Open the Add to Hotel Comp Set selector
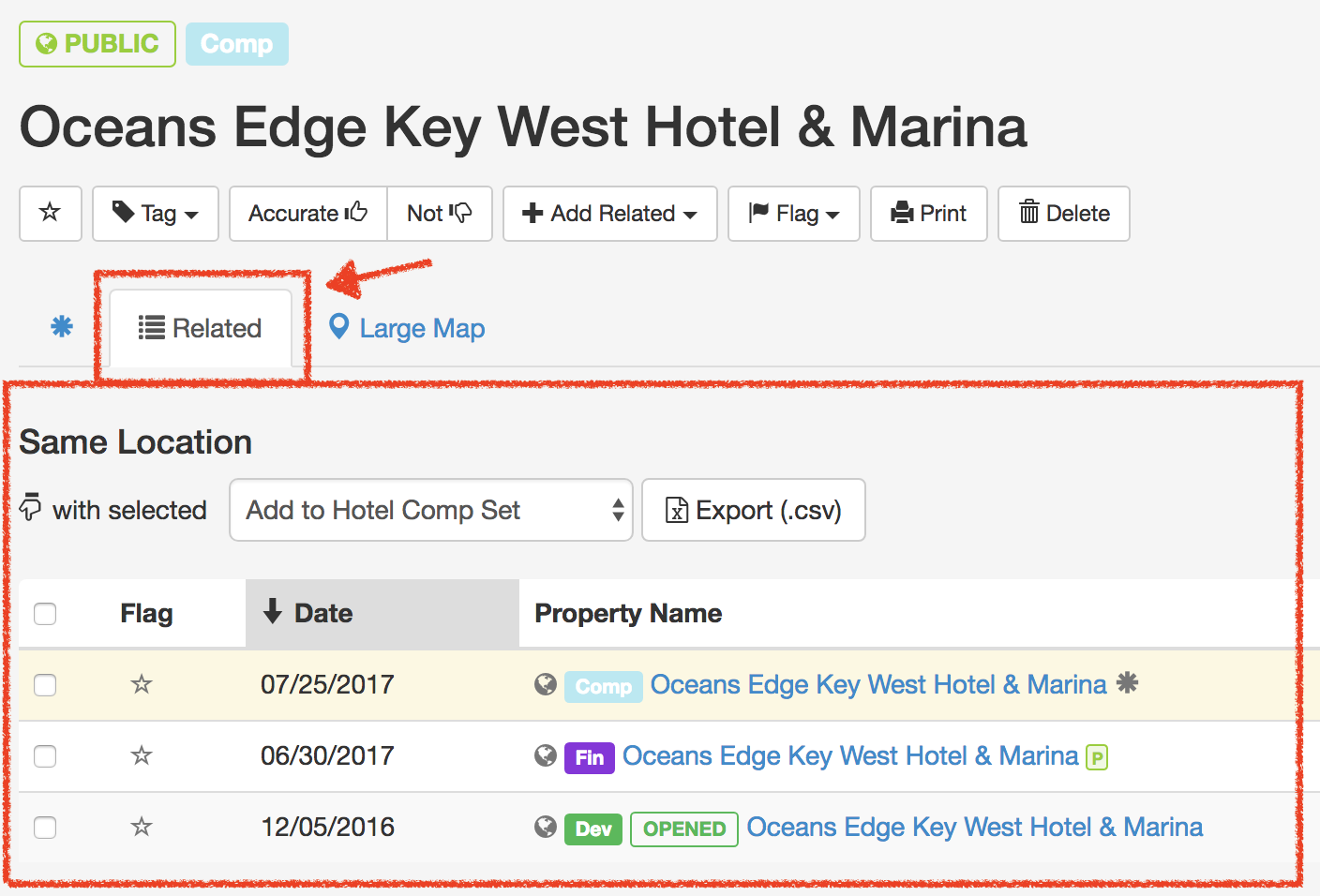This screenshot has height=896, width=1320. pyautogui.click(x=430, y=510)
